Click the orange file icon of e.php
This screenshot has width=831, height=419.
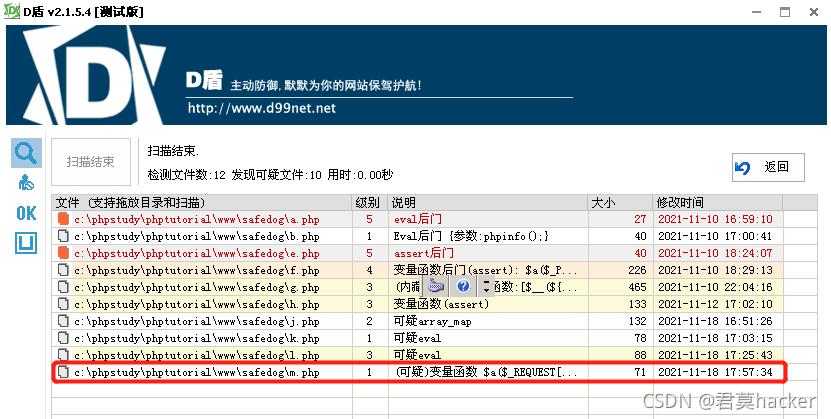point(64,253)
